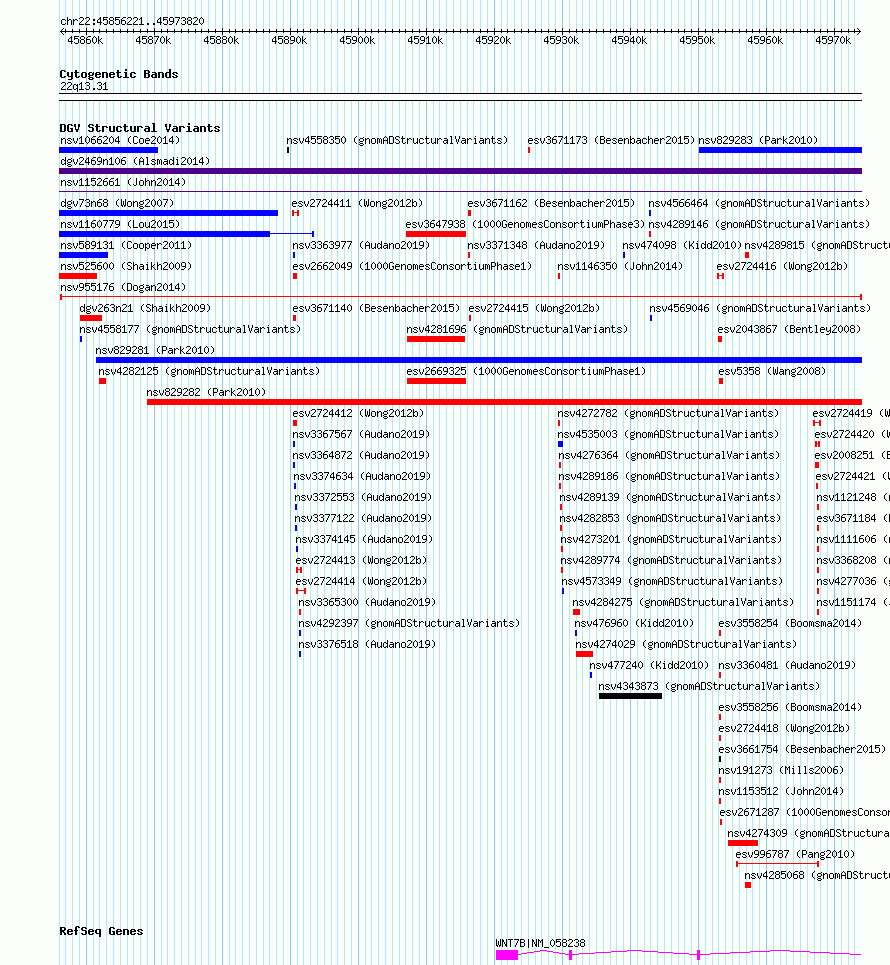Select the dgv2469n106 (Alsmadi2014) purple bar

pyautogui.click(x=460, y=171)
